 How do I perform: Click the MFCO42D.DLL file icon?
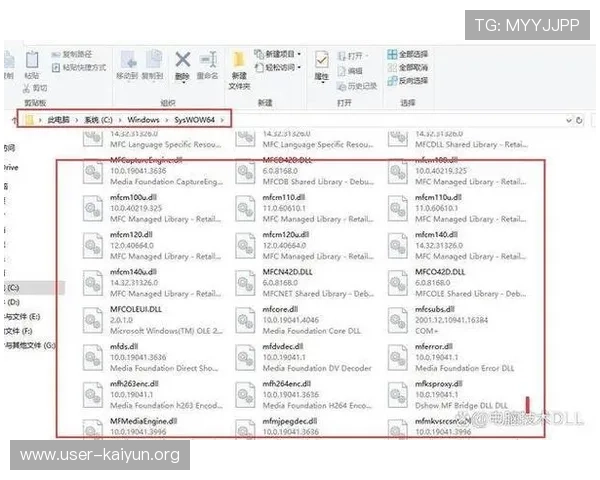[398, 283]
